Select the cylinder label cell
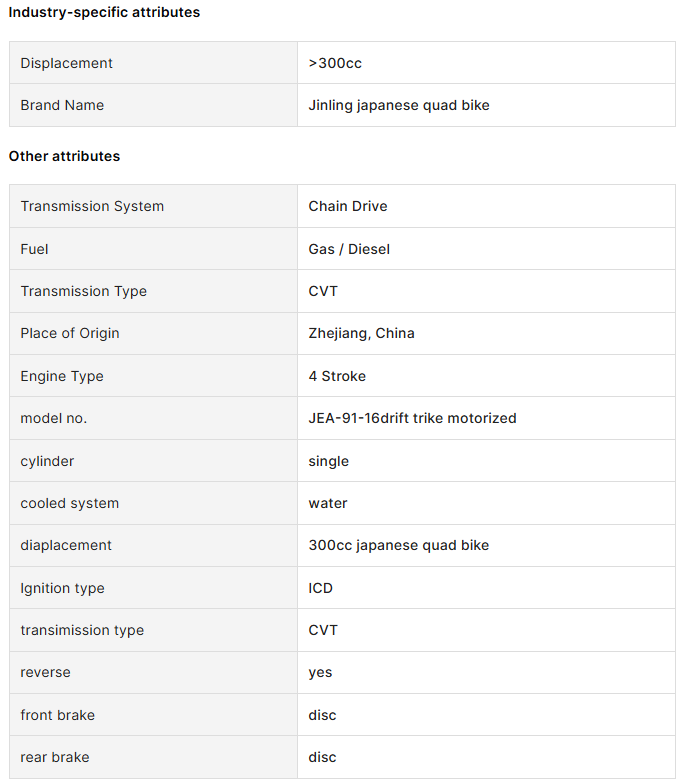 [x=153, y=460]
